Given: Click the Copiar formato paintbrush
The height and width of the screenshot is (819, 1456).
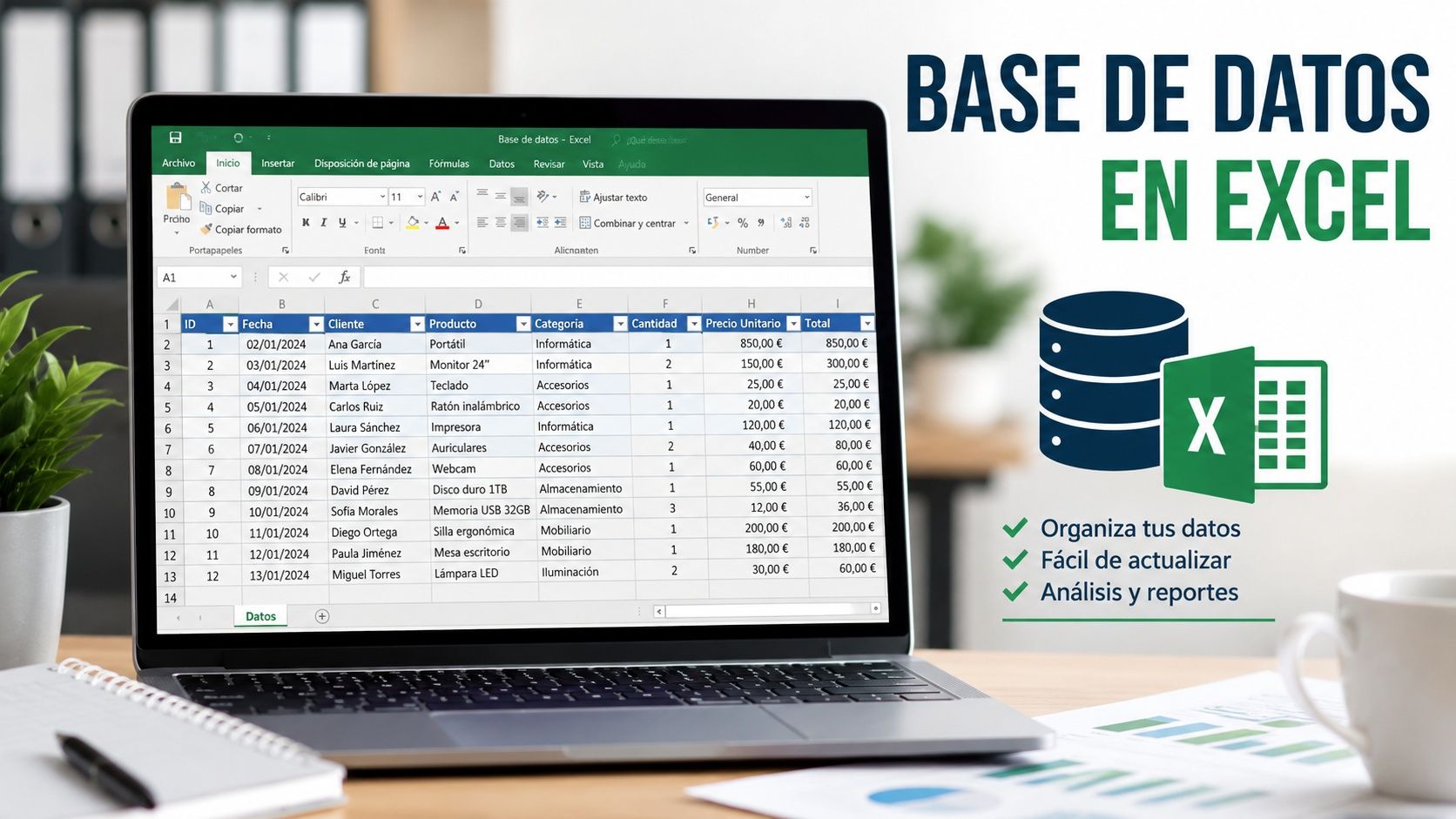Looking at the screenshot, I should tap(206, 229).
